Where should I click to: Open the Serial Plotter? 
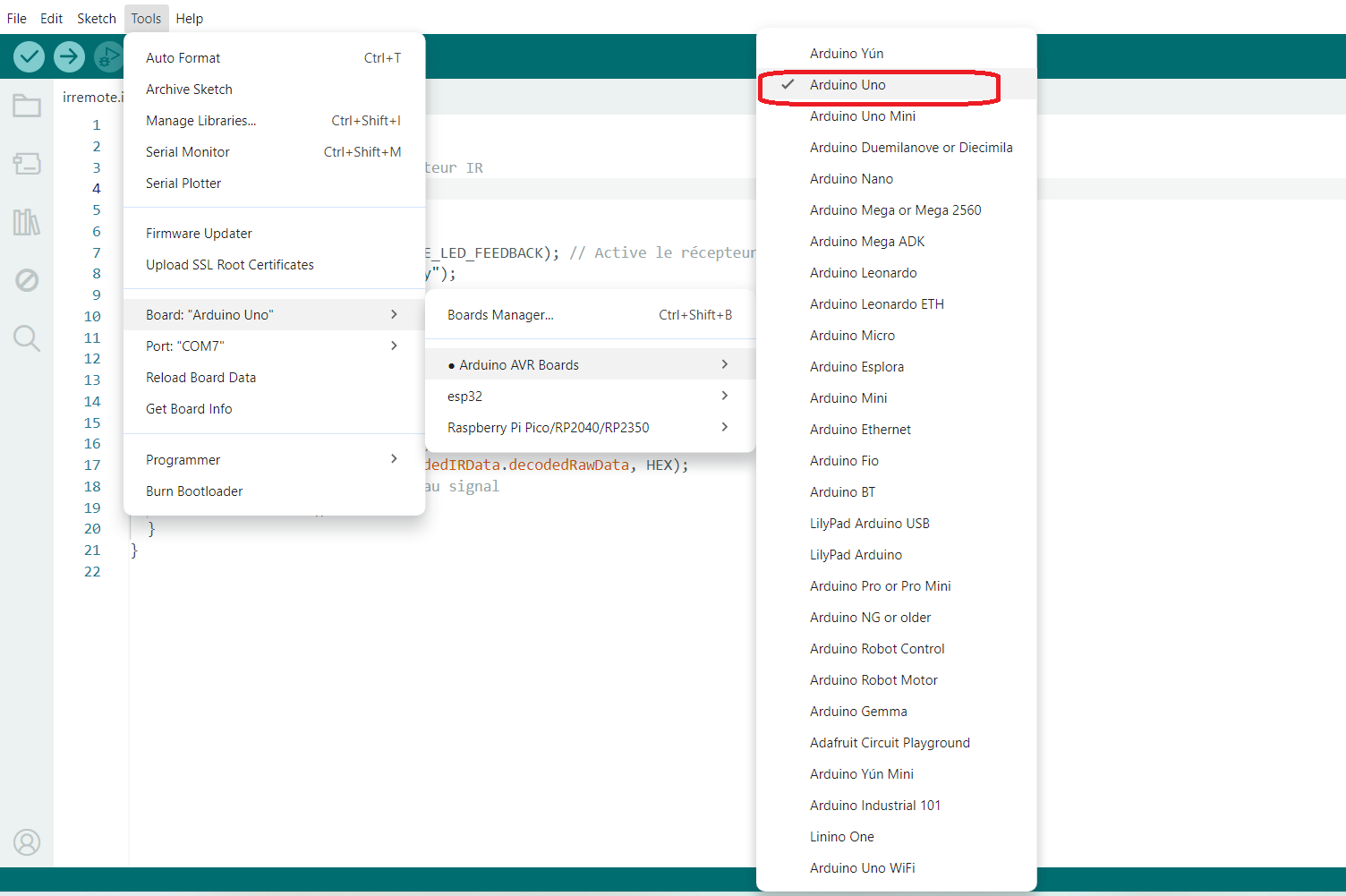point(274,183)
